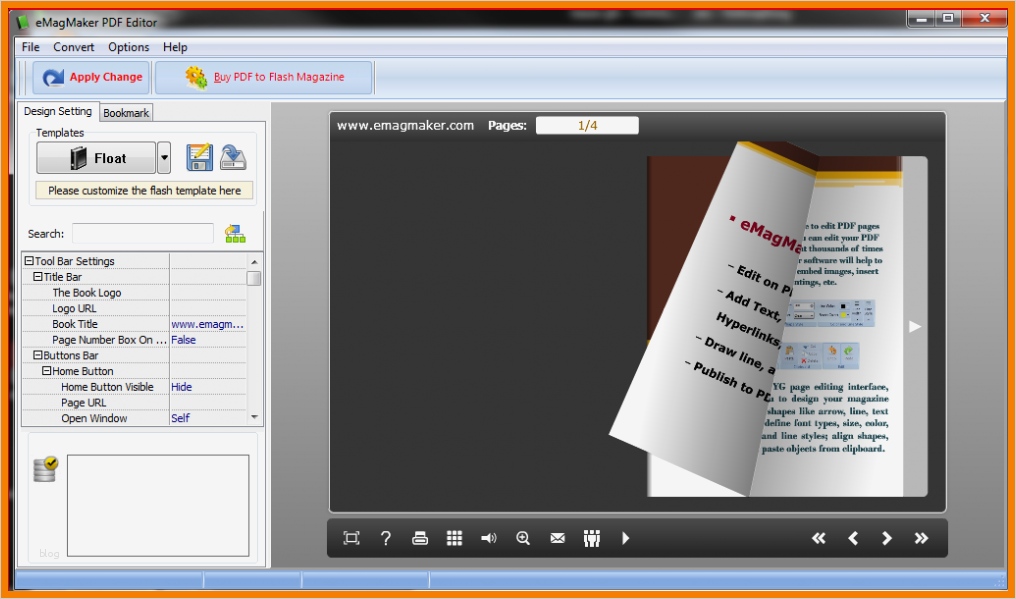Jump to last page with double-arrow control
1016x599 pixels.
921,538
